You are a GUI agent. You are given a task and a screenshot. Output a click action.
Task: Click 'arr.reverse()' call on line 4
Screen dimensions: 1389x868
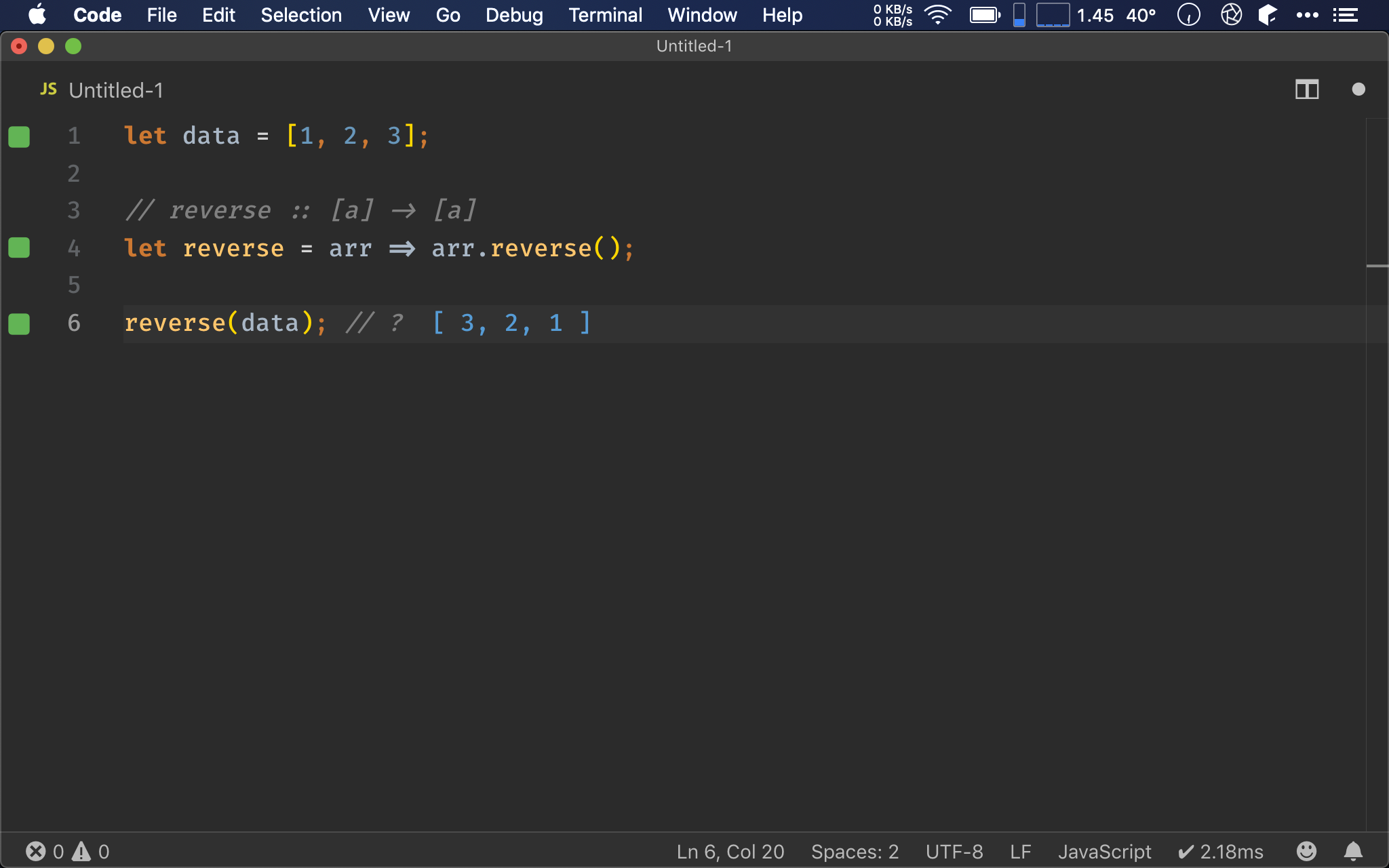click(x=533, y=248)
